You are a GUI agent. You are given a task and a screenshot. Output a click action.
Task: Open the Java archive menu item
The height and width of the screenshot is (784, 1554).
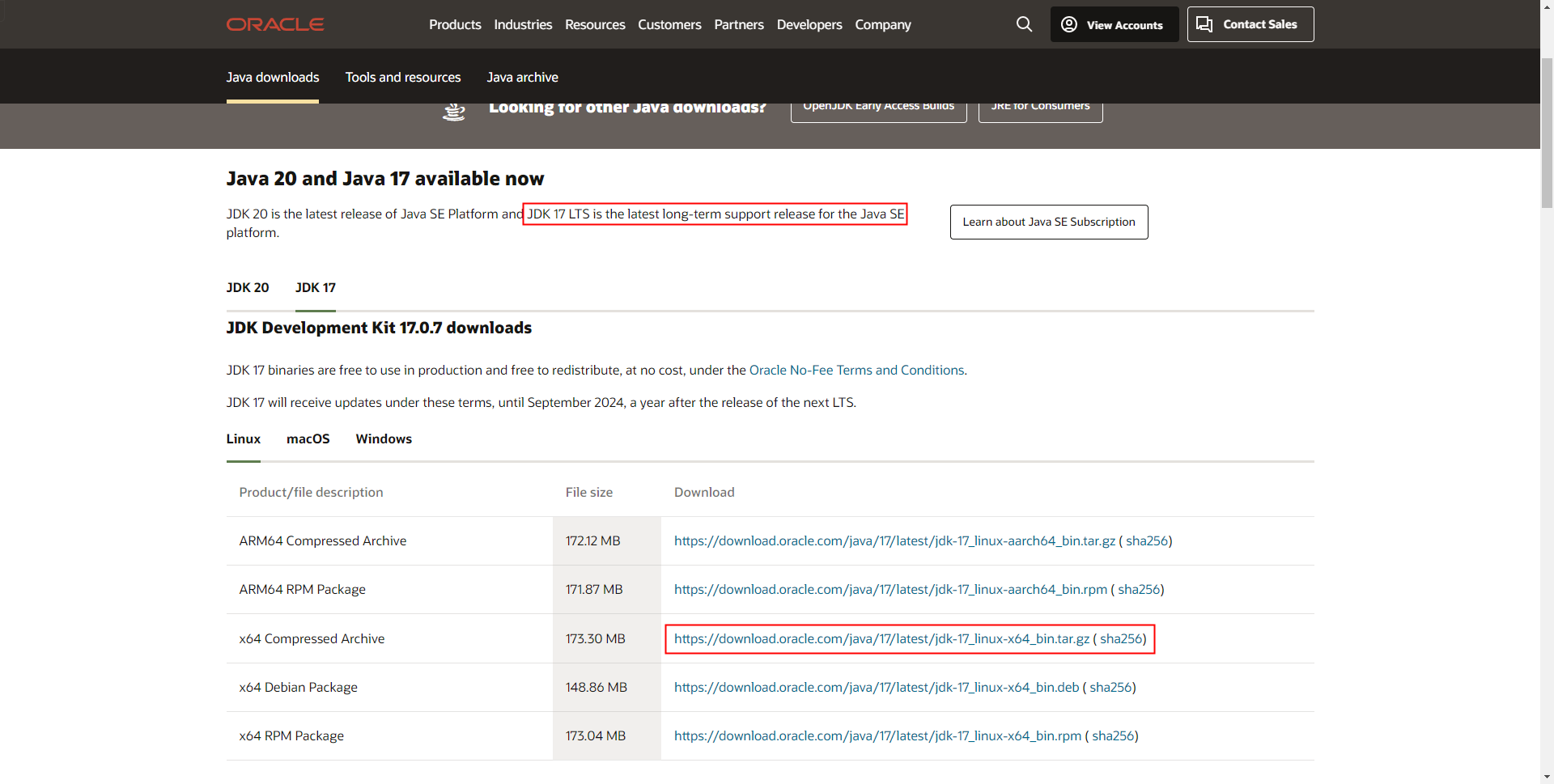pyautogui.click(x=522, y=77)
